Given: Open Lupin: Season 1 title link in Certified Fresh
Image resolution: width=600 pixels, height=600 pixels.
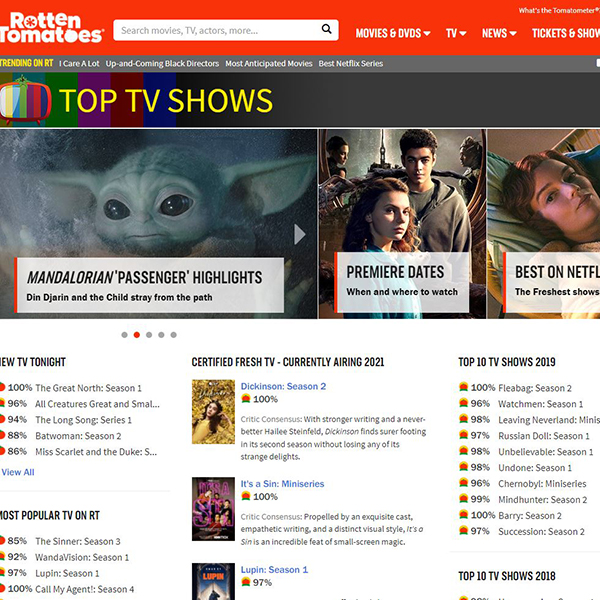Looking at the screenshot, I should pyautogui.click(x=274, y=569).
